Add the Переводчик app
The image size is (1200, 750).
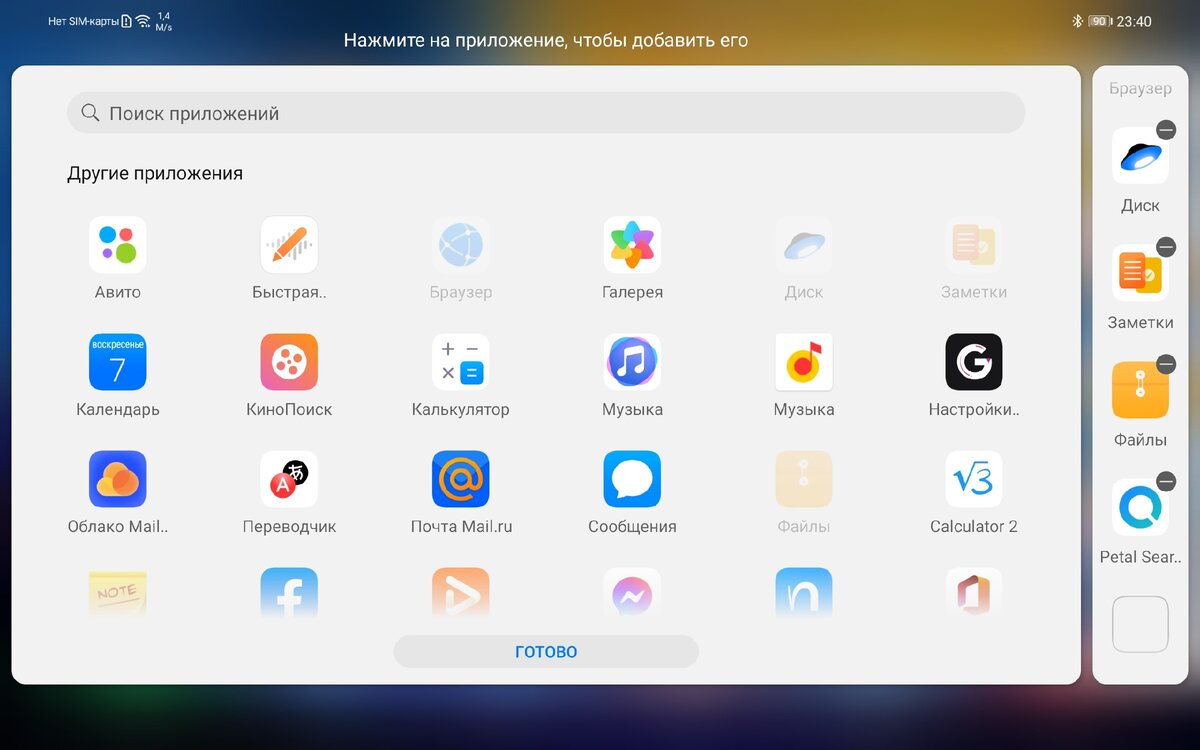[289, 479]
